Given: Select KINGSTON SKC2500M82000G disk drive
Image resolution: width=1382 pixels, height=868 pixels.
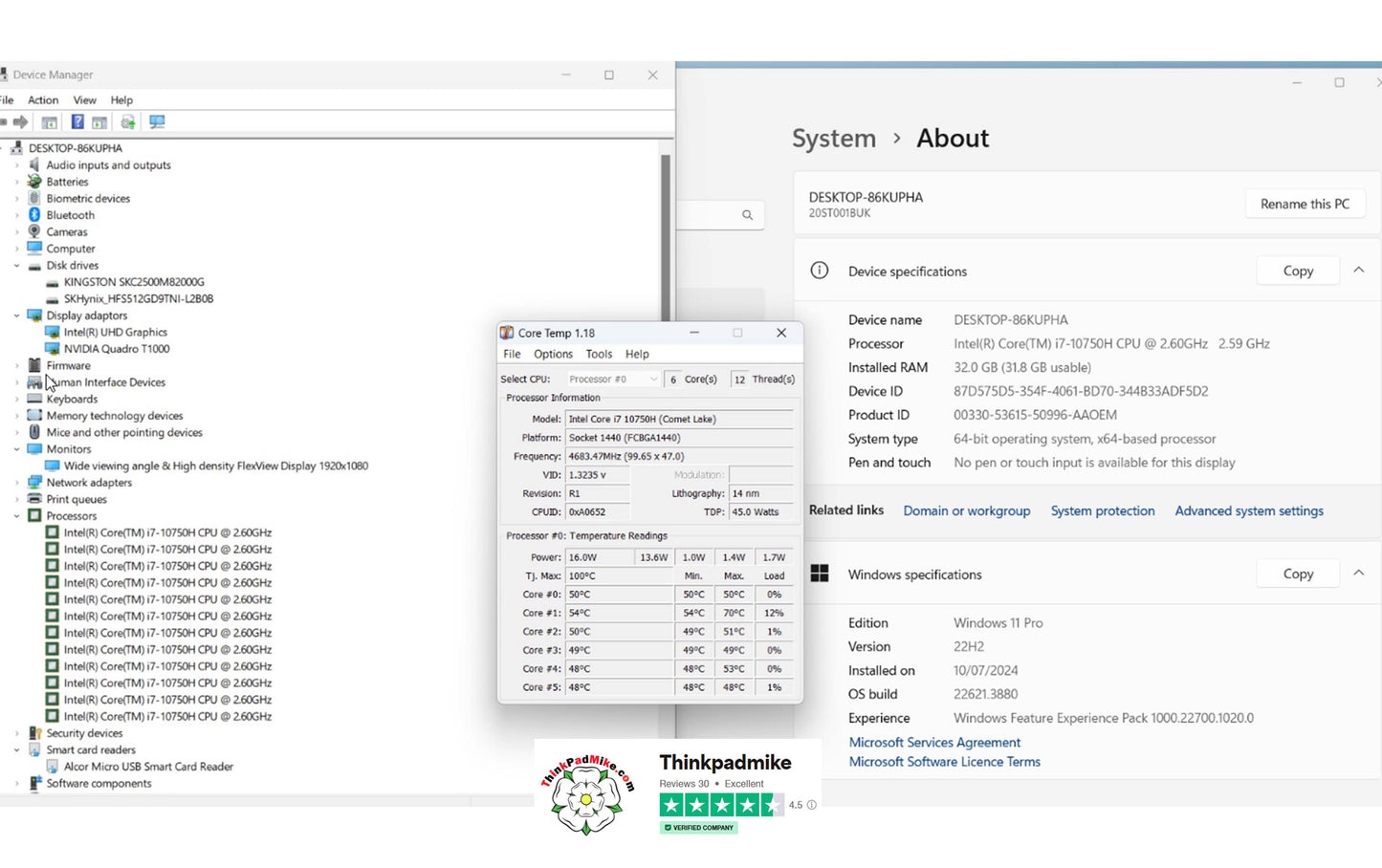Looking at the screenshot, I should point(134,282).
